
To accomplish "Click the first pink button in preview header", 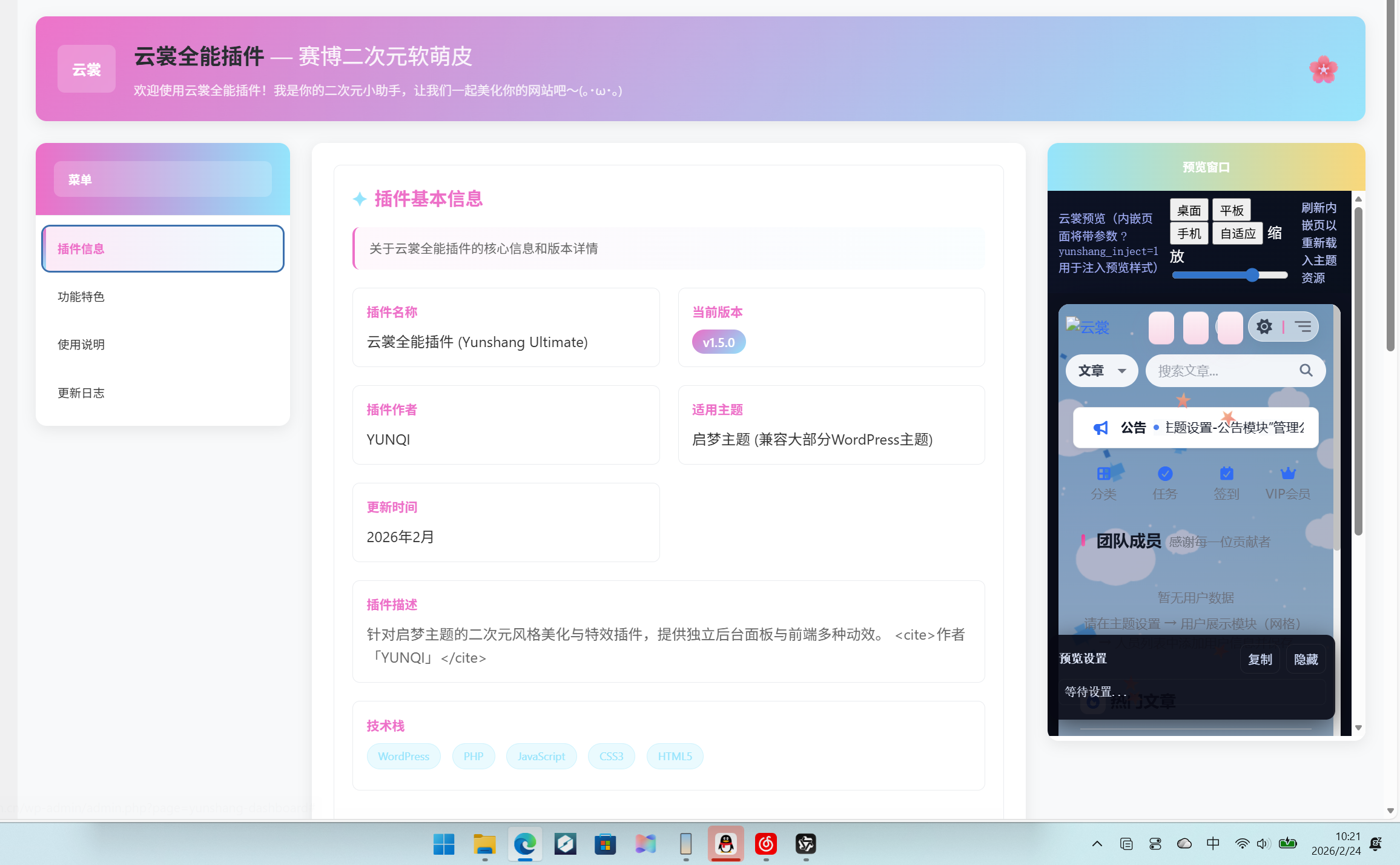I will (1161, 328).
